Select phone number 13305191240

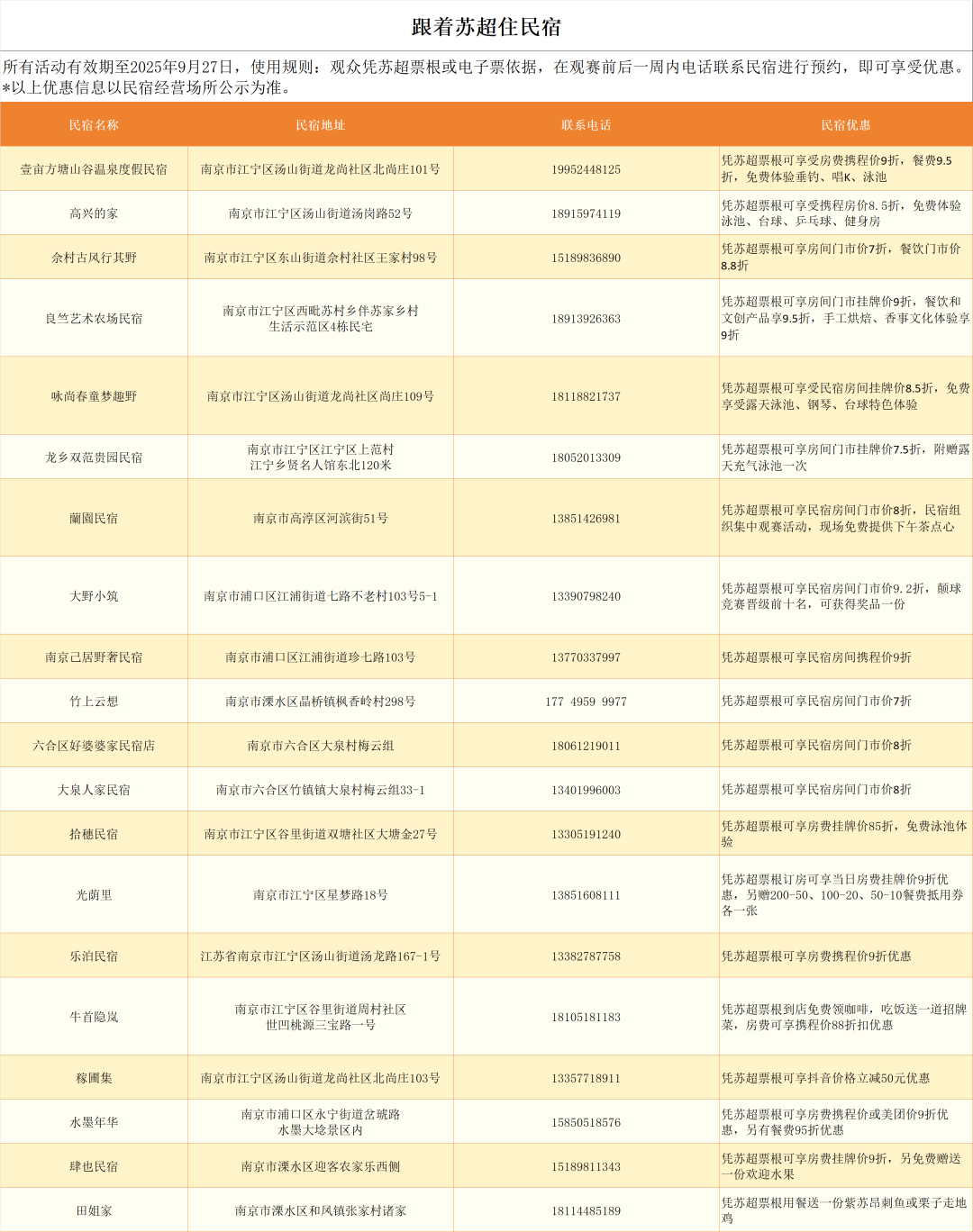click(x=586, y=834)
